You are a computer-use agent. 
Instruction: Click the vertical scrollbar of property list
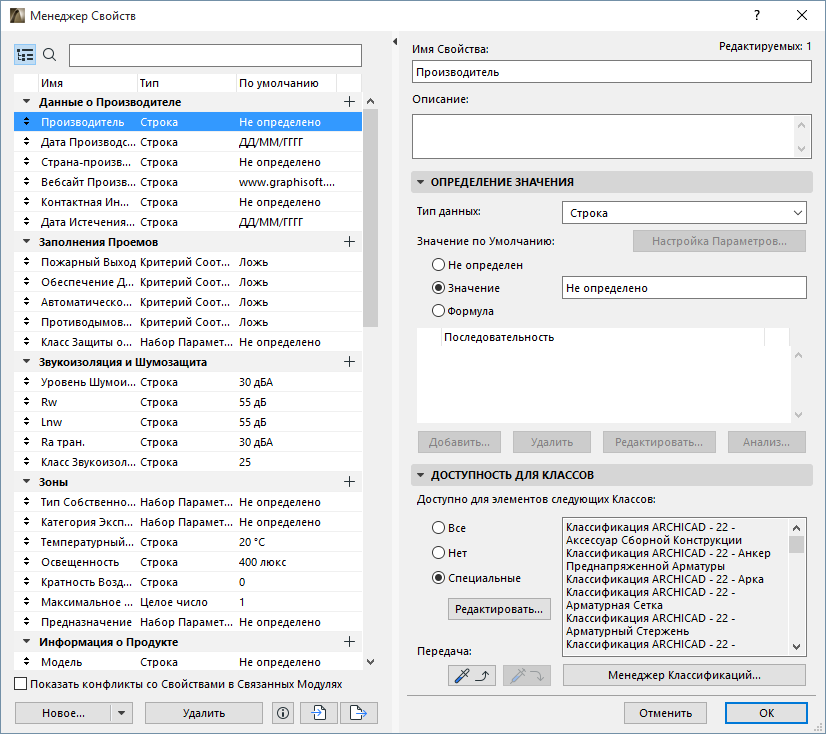coord(370,218)
